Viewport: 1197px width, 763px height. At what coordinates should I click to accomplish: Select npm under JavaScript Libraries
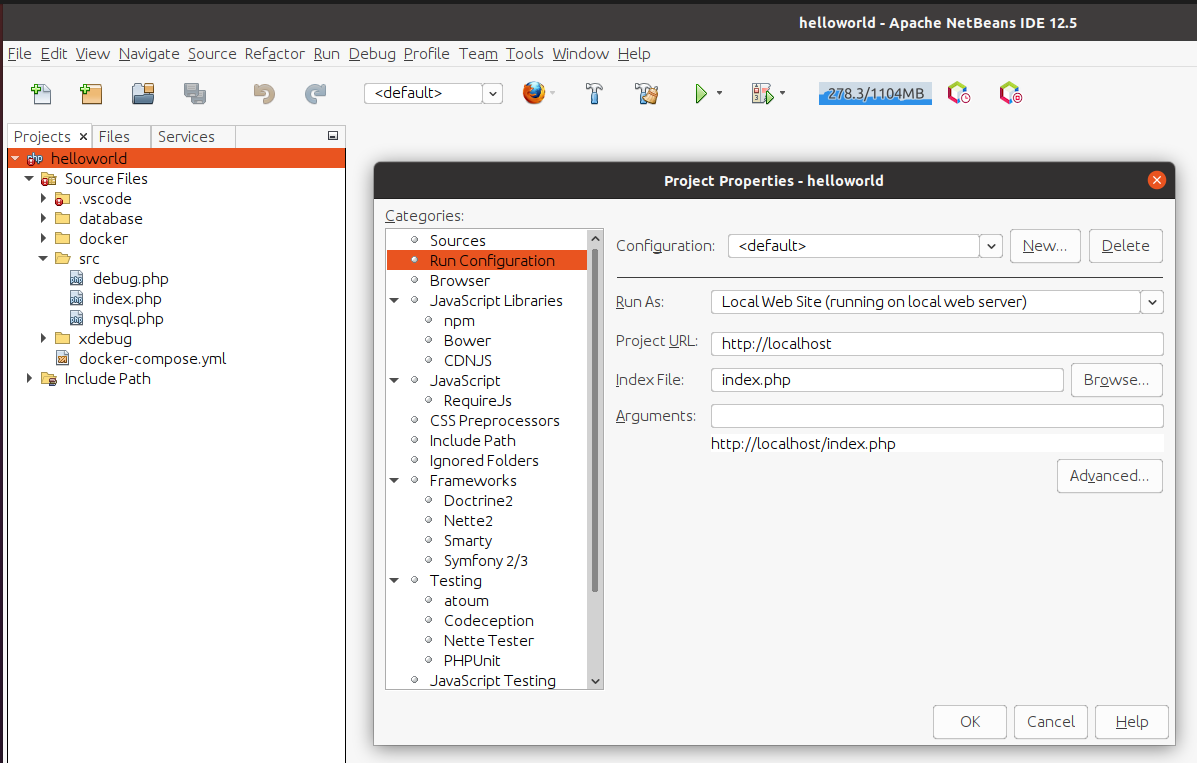pyautogui.click(x=459, y=321)
